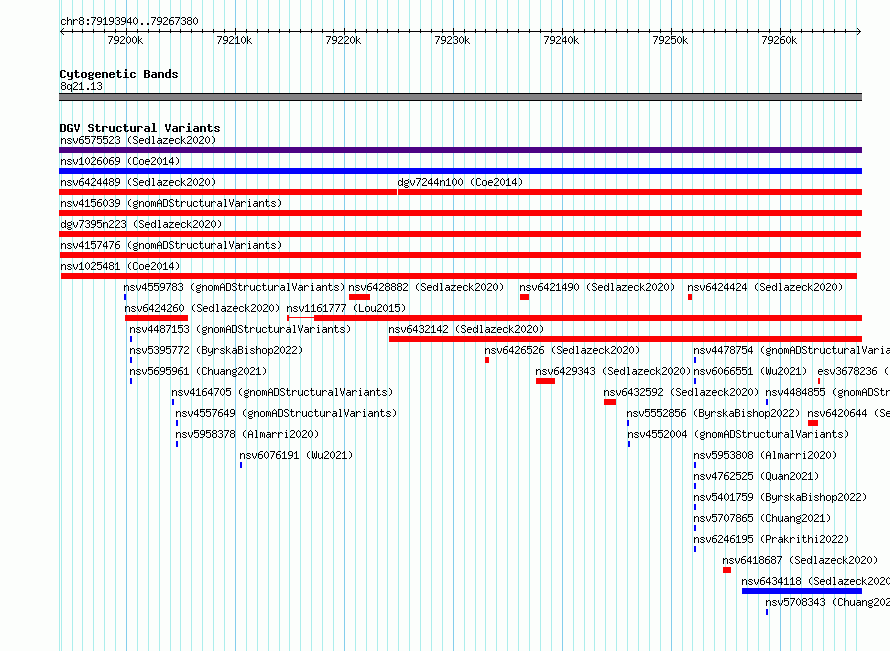Click the nsv6429343 (Sedlazeck2020) label

613,371
